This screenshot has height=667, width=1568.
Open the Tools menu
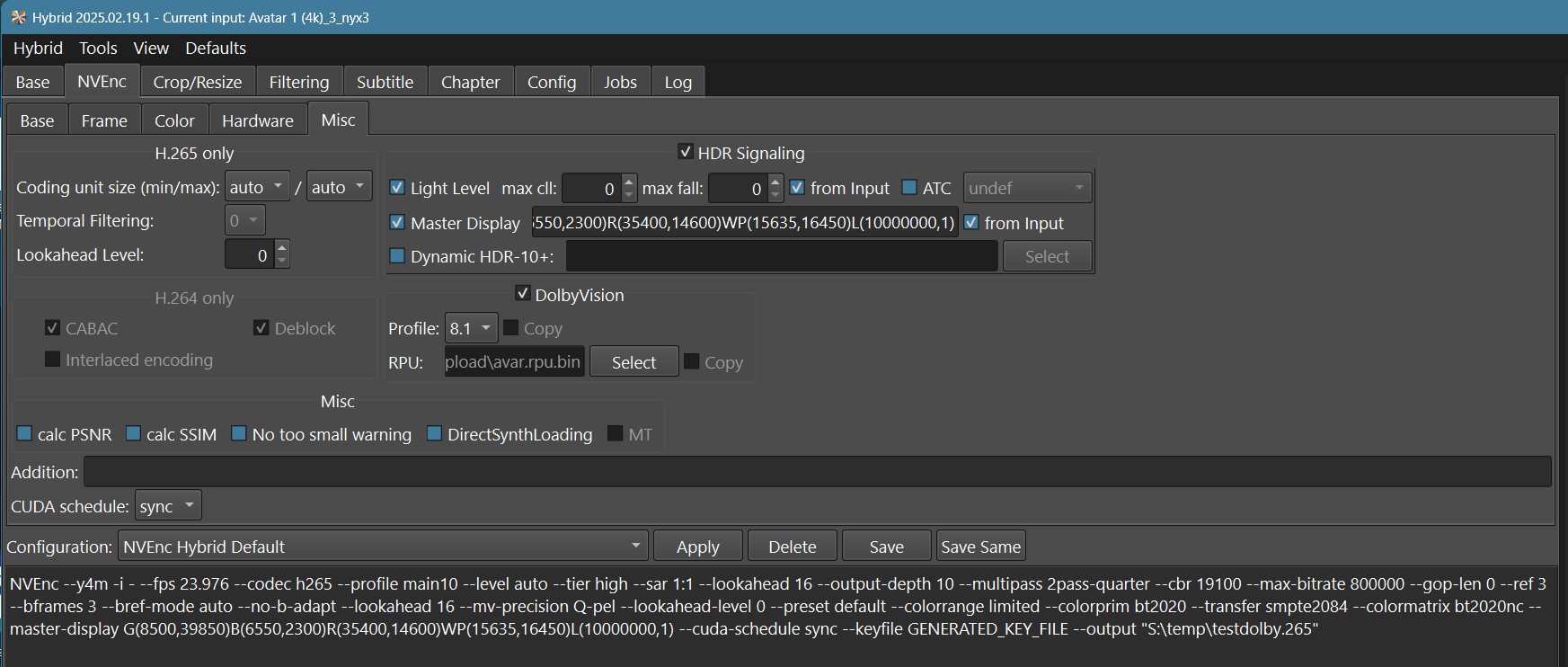coord(98,49)
